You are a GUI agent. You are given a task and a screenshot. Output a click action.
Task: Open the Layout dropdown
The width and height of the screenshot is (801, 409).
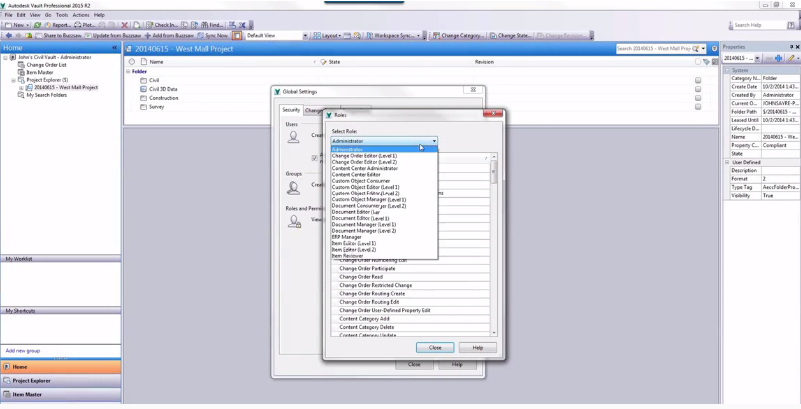click(x=327, y=36)
